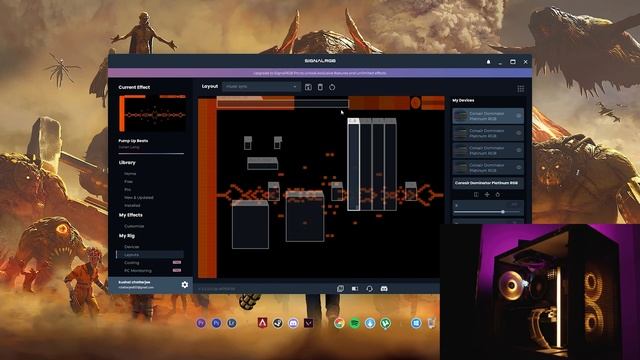Open the Discord icon in the SignalRGB footer
Screen dimensions: 640x360
(x=384, y=289)
